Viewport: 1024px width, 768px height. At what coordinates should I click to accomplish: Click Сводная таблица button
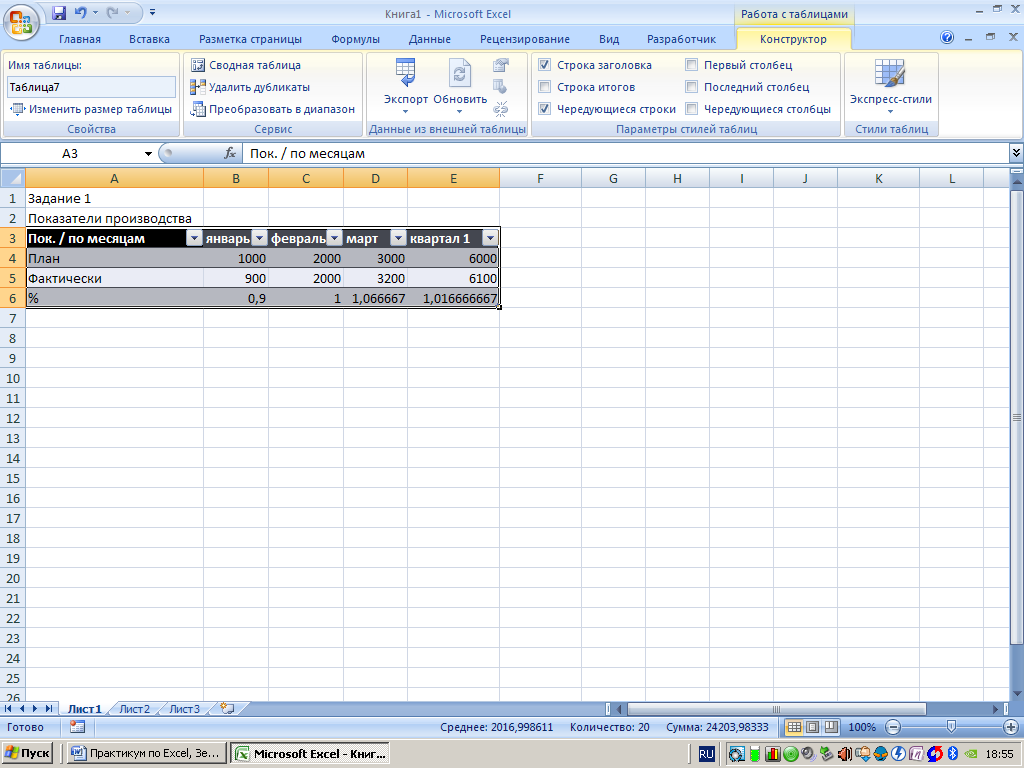coord(246,65)
